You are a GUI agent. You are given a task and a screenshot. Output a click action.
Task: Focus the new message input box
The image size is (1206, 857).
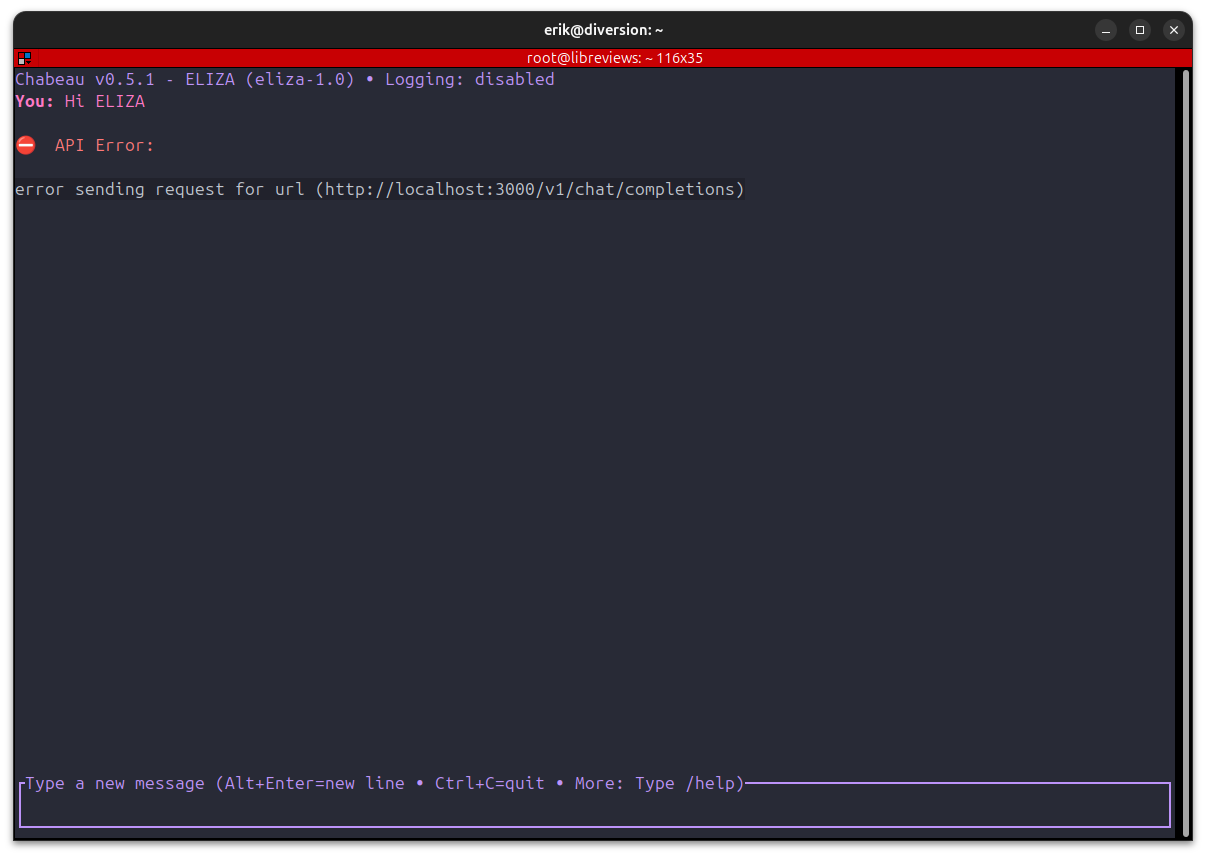594,809
